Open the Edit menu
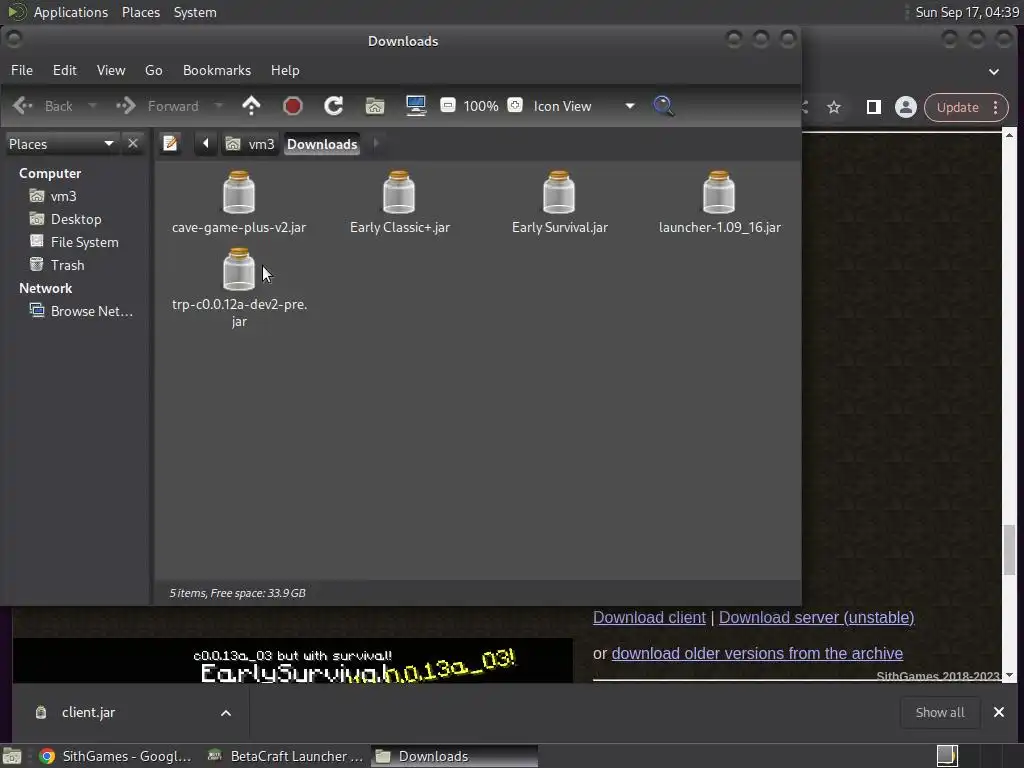The height and width of the screenshot is (768, 1024). pyautogui.click(x=65, y=70)
